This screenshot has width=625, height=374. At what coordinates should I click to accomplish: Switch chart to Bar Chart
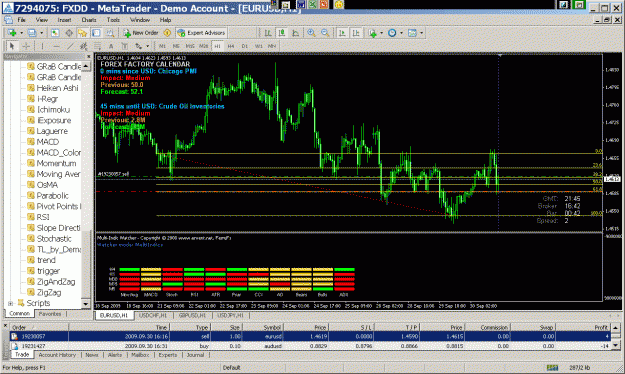(x=268, y=33)
